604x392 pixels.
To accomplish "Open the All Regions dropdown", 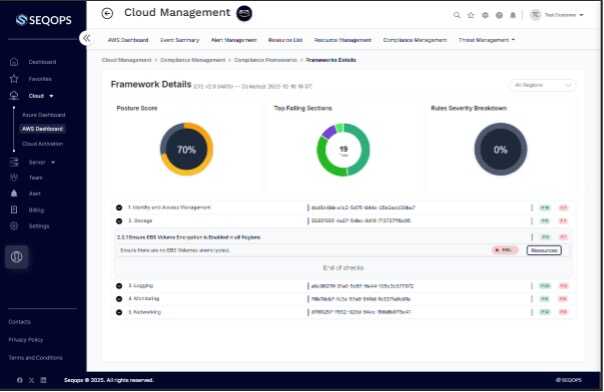I will click(x=542, y=85).
